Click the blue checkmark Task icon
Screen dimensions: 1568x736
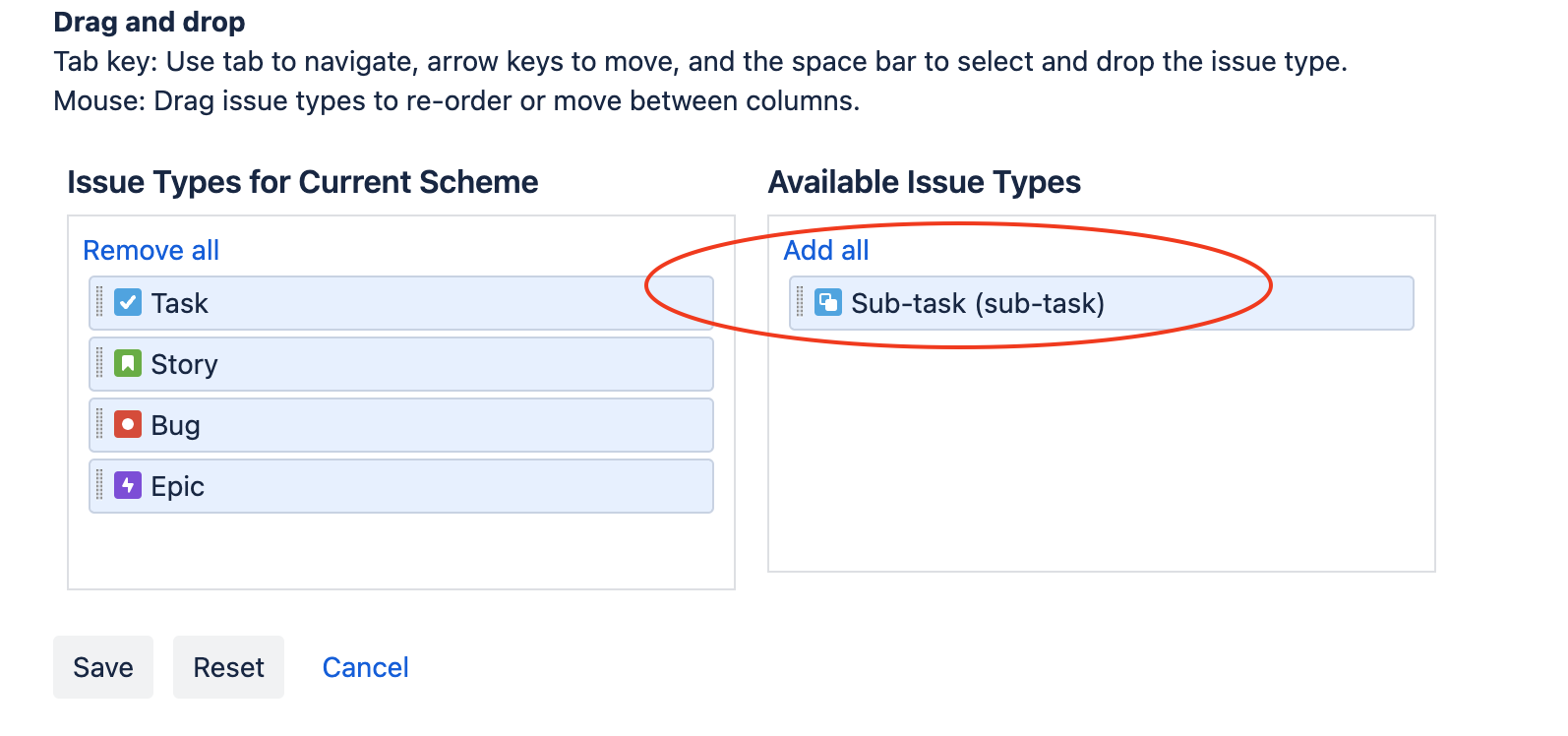[x=128, y=303]
